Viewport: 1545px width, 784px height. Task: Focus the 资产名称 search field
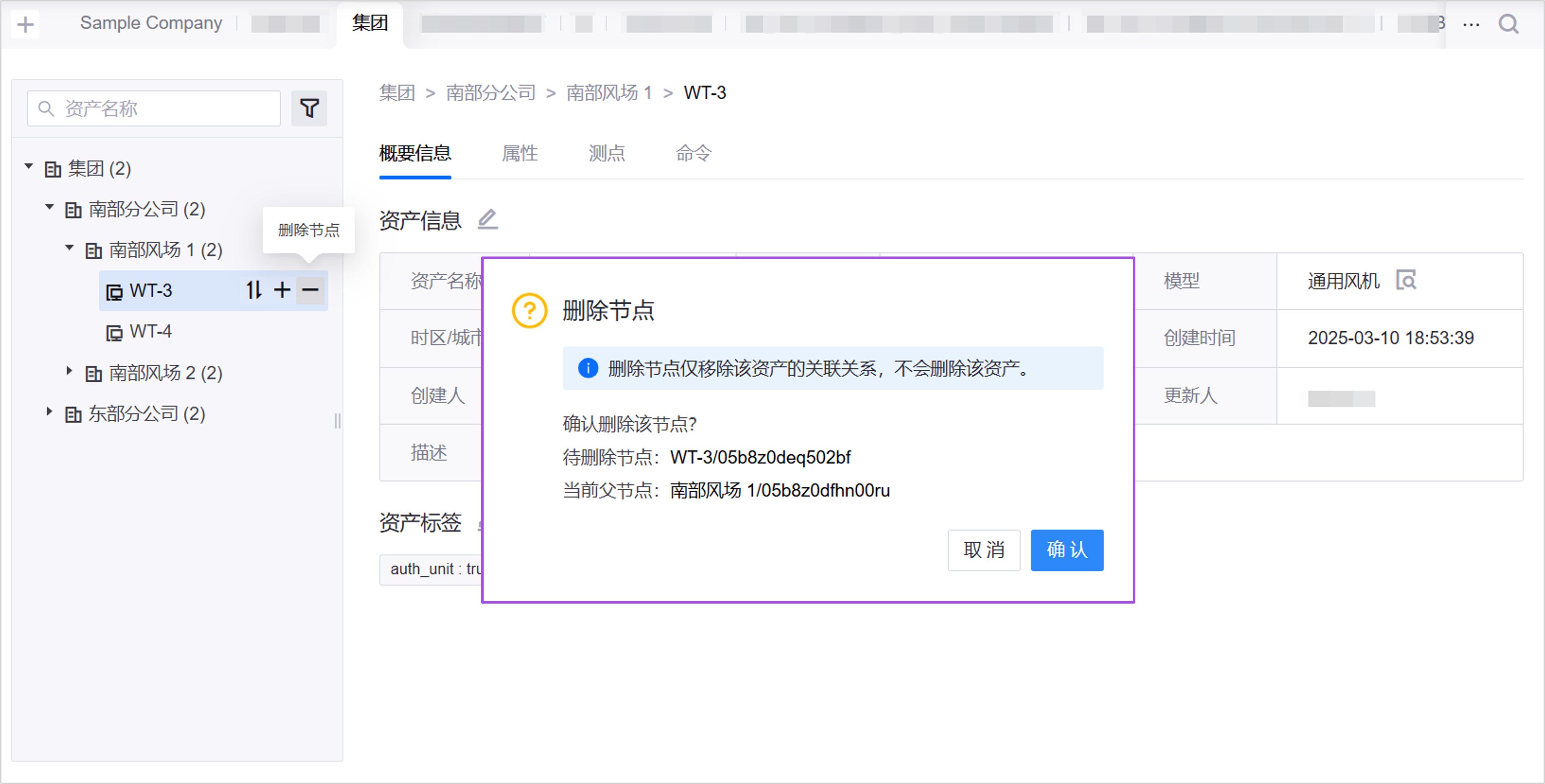[162, 108]
